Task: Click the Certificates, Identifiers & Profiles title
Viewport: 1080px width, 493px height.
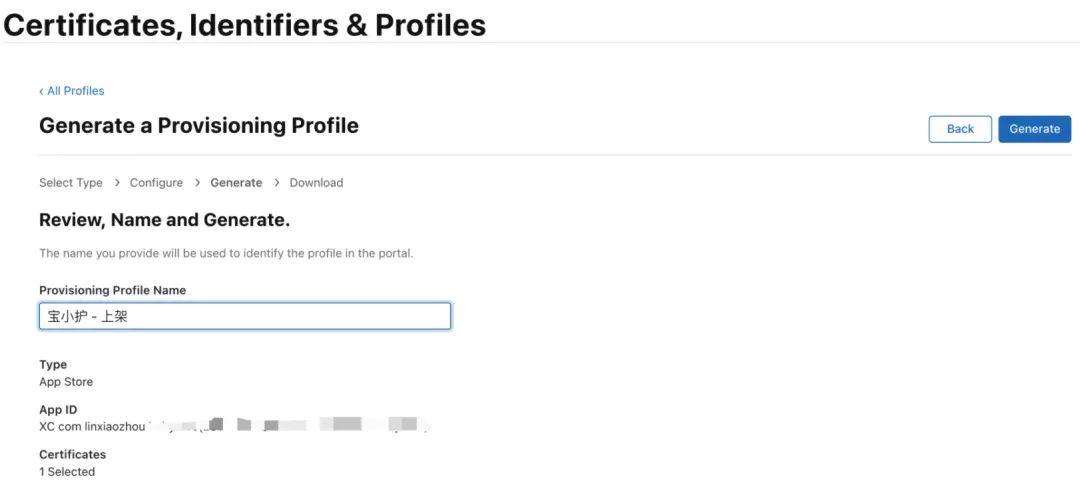Action: pyautogui.click(x=245, y=24)
